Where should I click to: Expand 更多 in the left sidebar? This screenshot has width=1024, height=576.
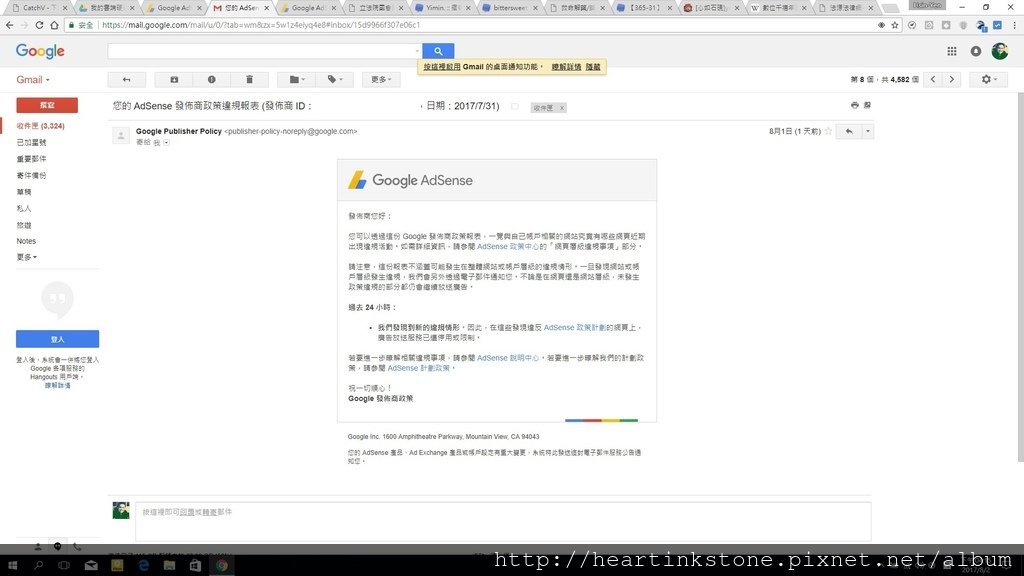(27, 257)
